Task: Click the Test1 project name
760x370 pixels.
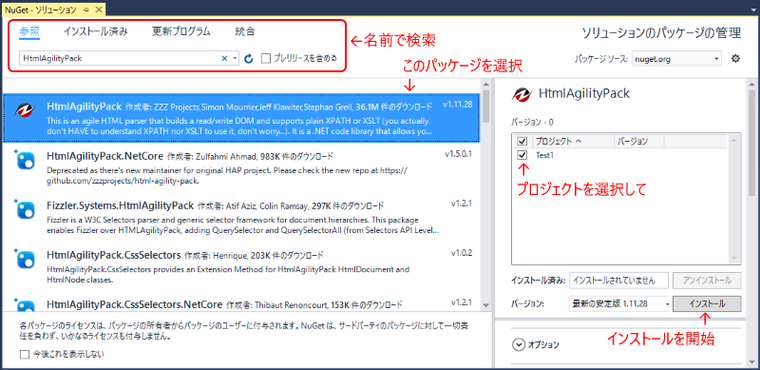Action: point(544,156)
